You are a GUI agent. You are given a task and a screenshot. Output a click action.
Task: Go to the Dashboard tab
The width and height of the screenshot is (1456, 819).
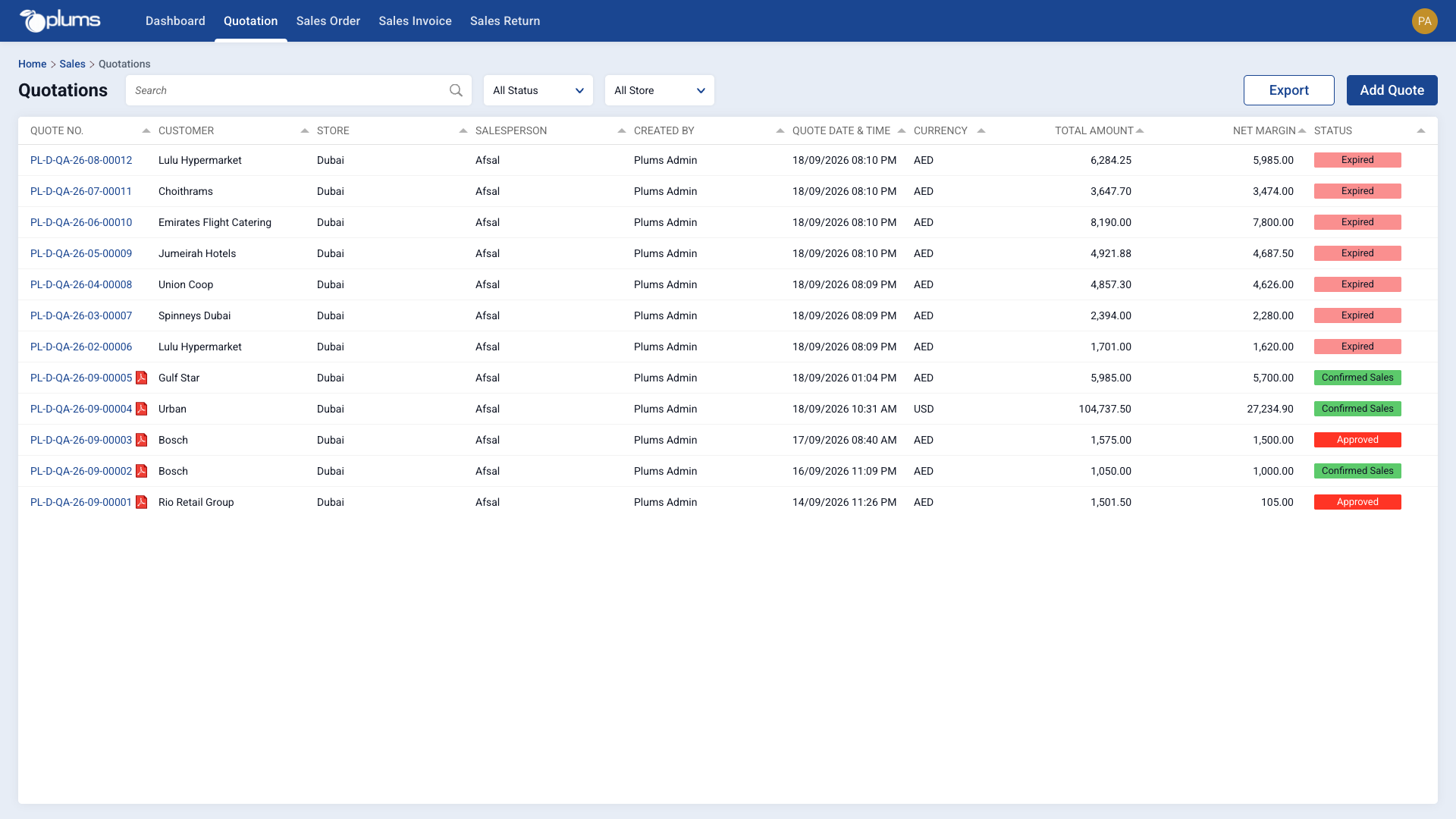(175, 20)
